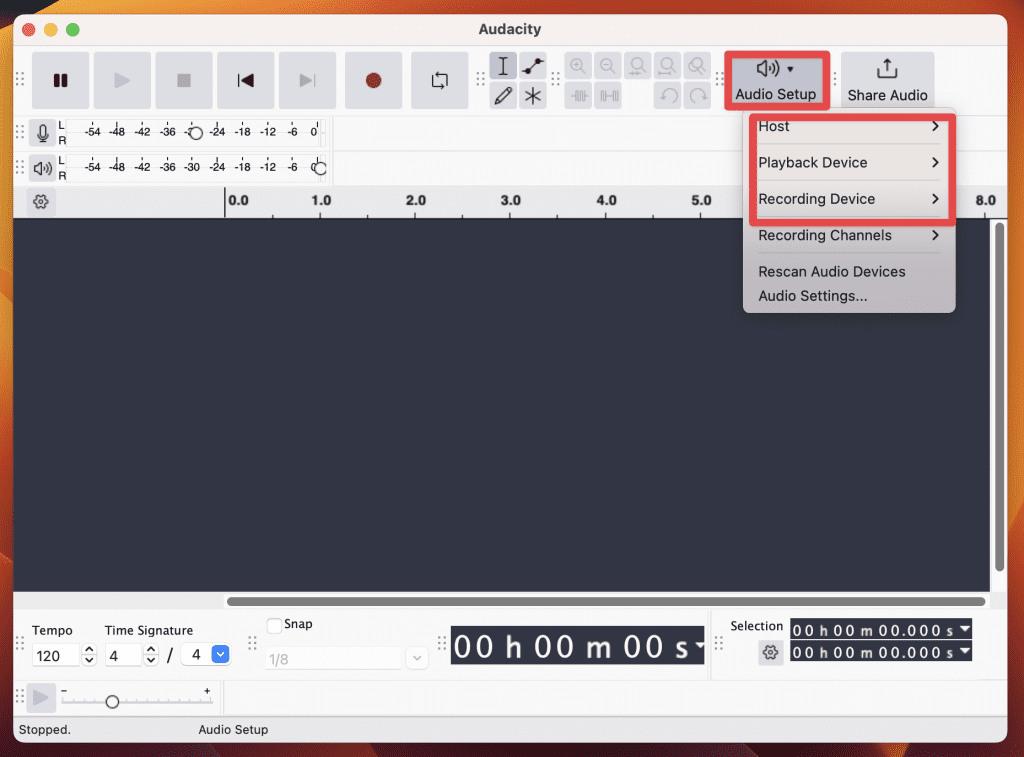Adjust time signature numerator stepper
1024x757 pixels.
click(x=151, y=655)
